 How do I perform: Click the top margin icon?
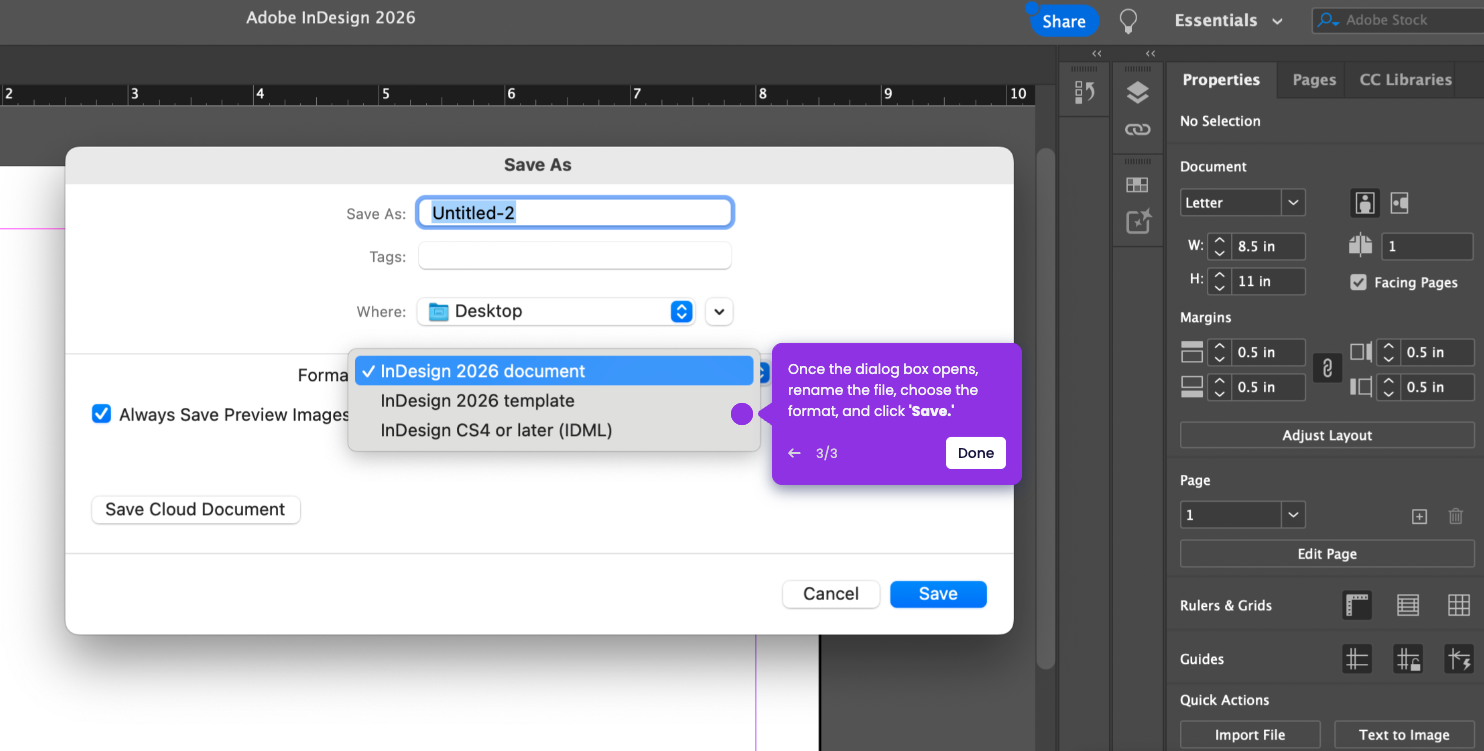(x=1192, y=352)
